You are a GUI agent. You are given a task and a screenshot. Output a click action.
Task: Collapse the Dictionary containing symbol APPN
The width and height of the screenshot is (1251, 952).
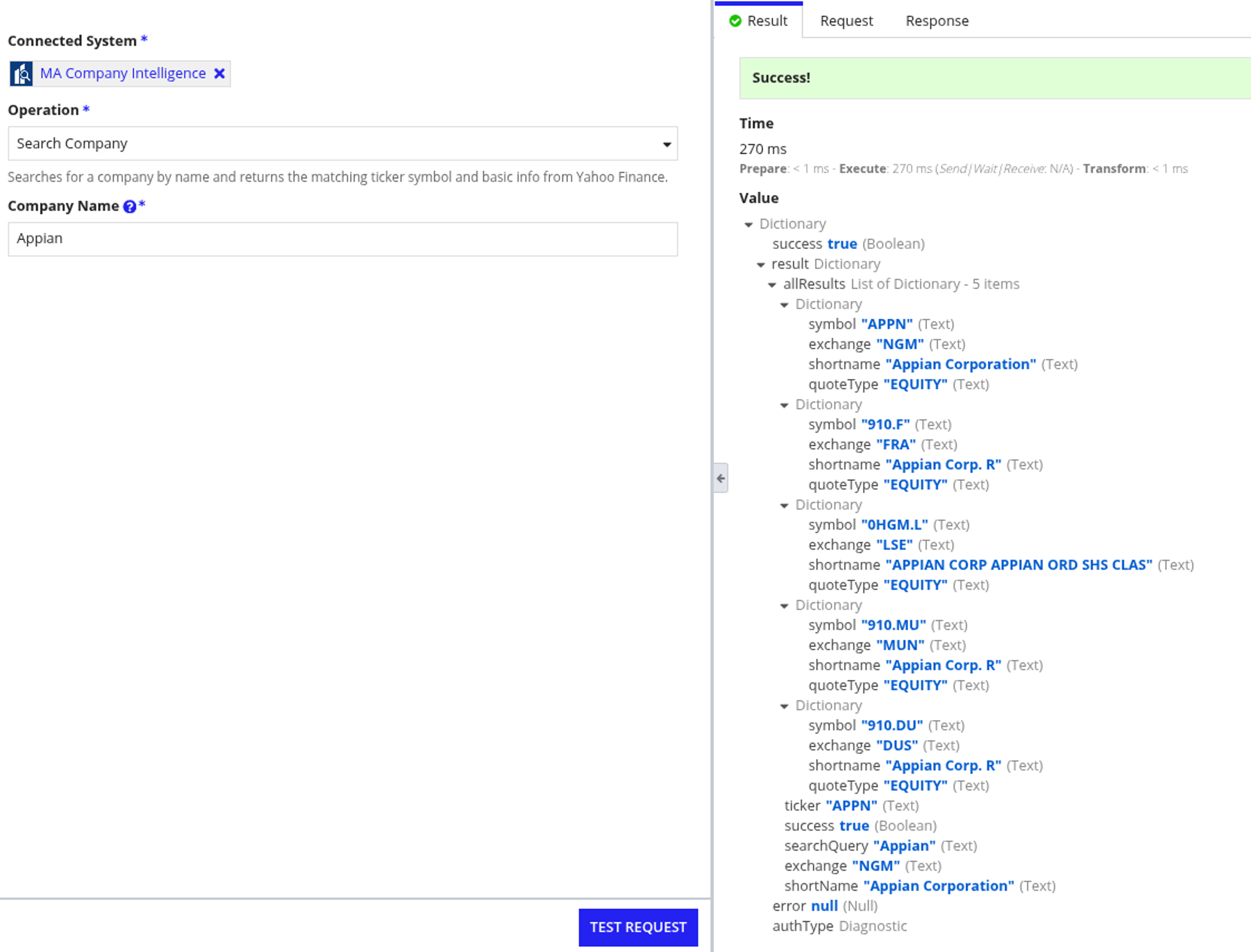point(784,305)
